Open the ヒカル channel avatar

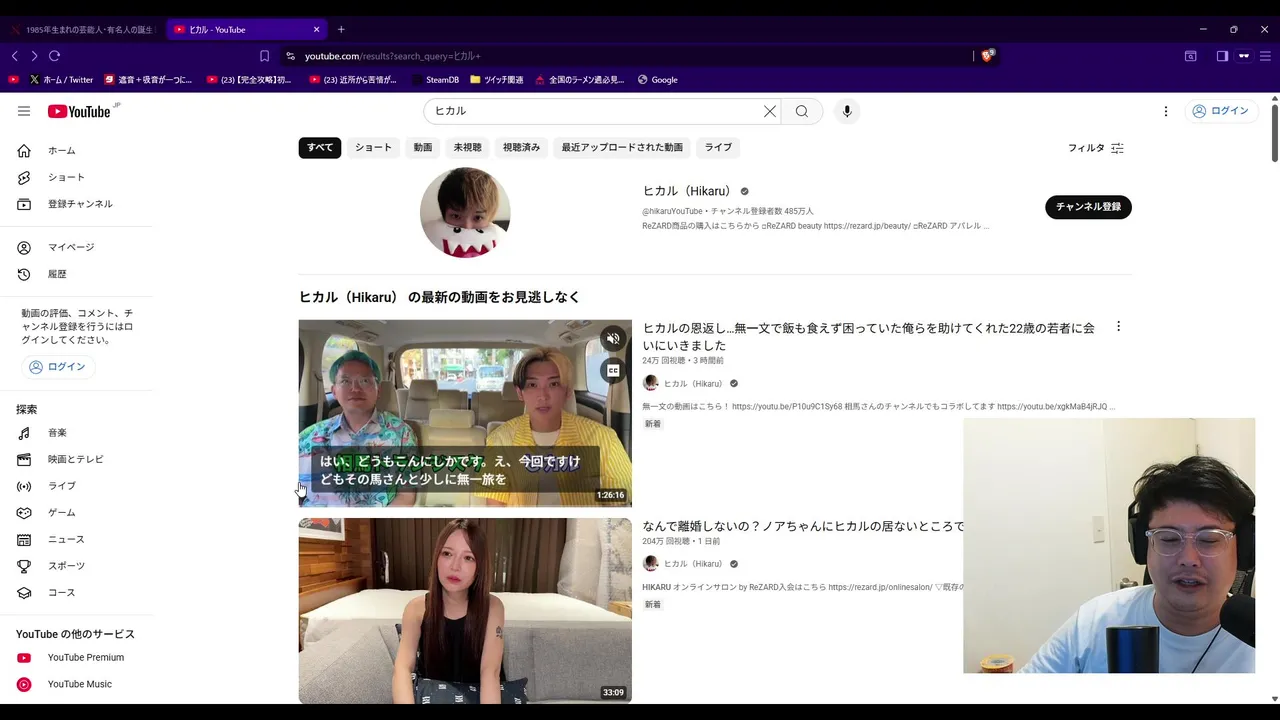pos(465,213)
